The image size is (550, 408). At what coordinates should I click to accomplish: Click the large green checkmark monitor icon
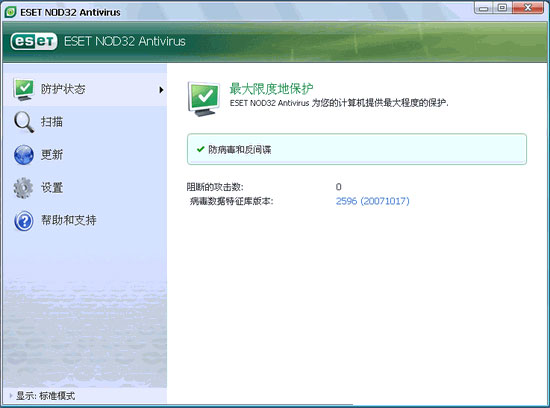pos(204,99)
